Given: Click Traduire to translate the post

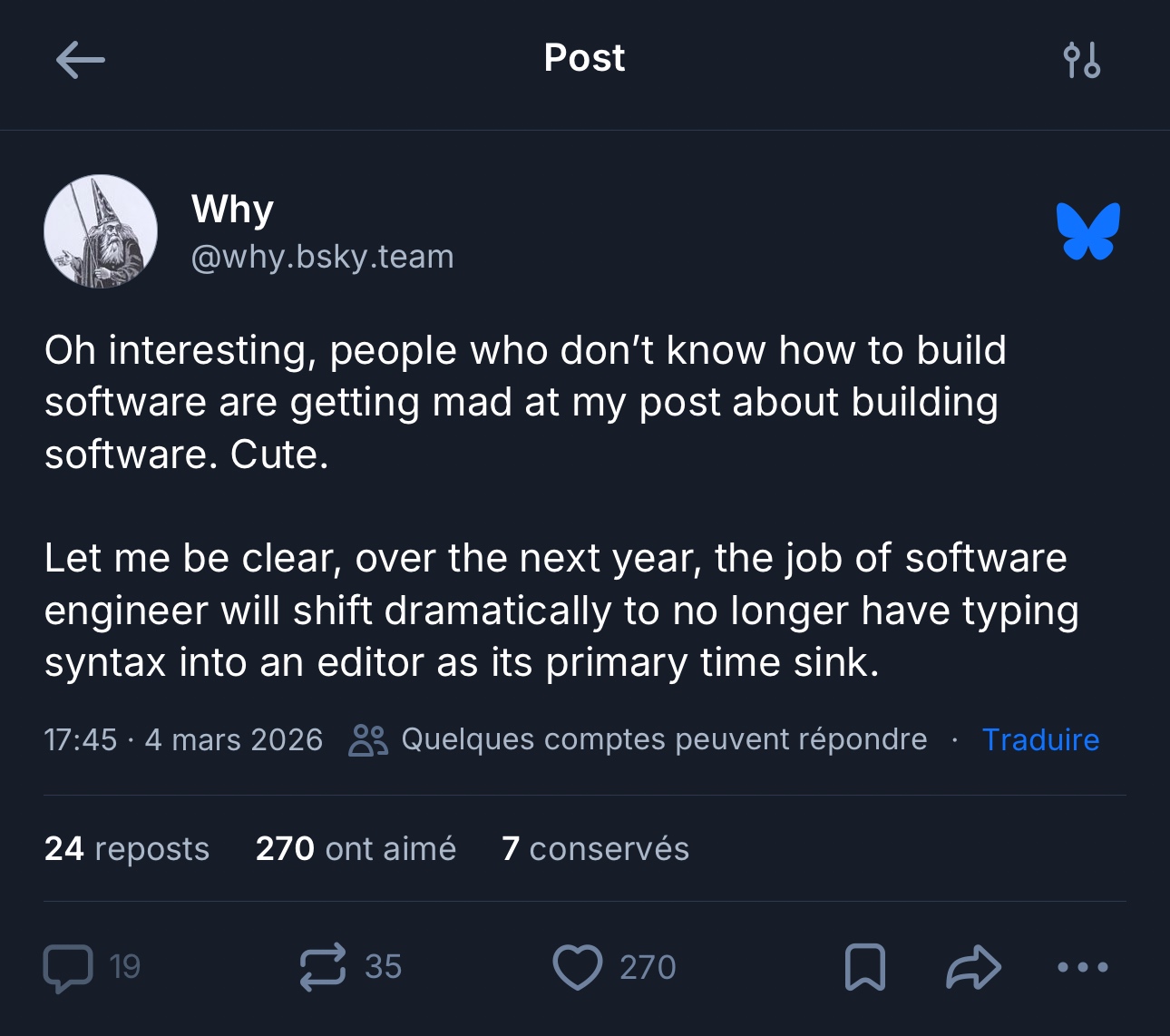Looking at the screenshot, I should [1040, 740].
